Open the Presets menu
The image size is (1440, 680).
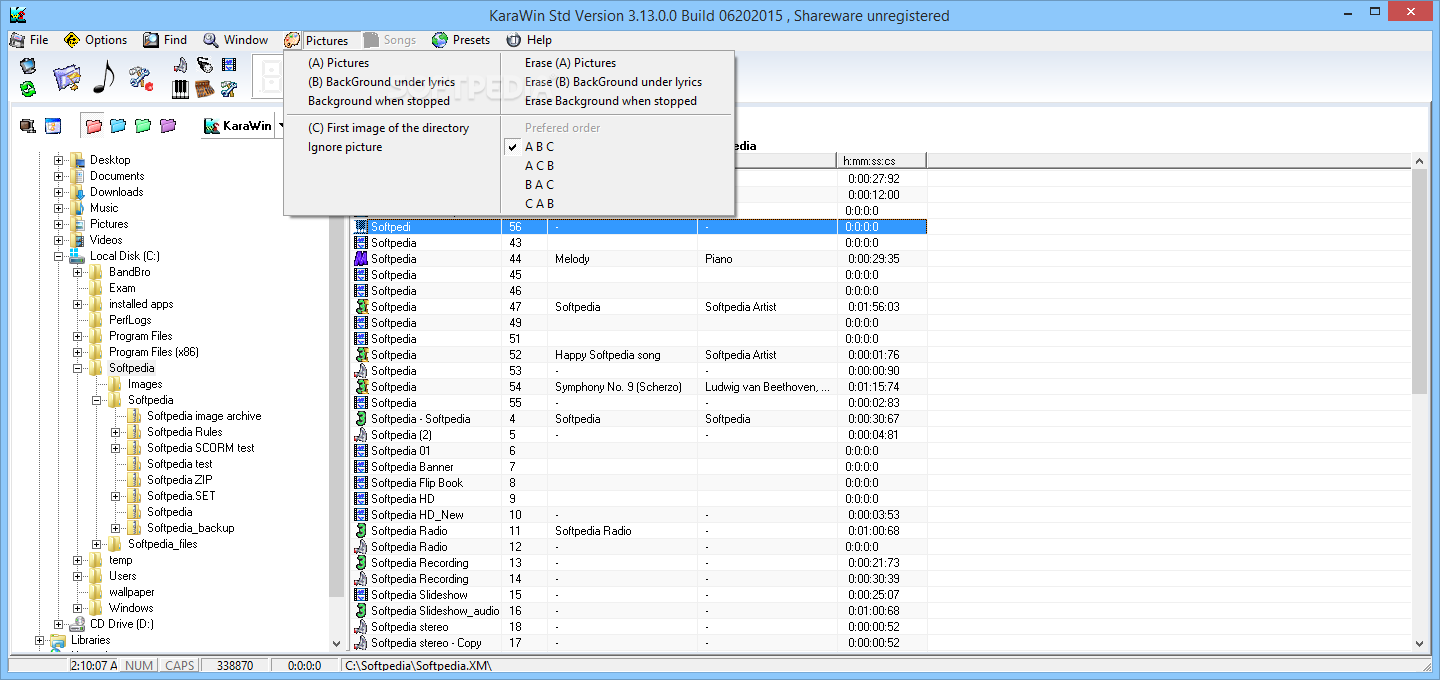click(461, 40)
